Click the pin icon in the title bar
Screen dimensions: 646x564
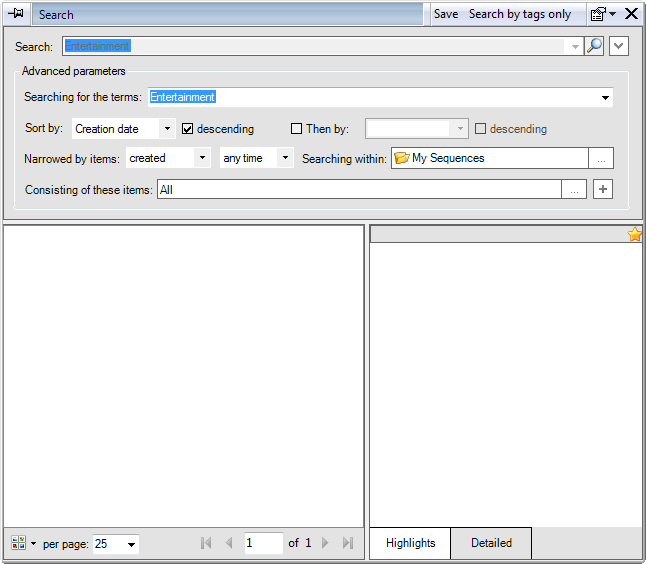pyautogui.click(x=16, y=14)
